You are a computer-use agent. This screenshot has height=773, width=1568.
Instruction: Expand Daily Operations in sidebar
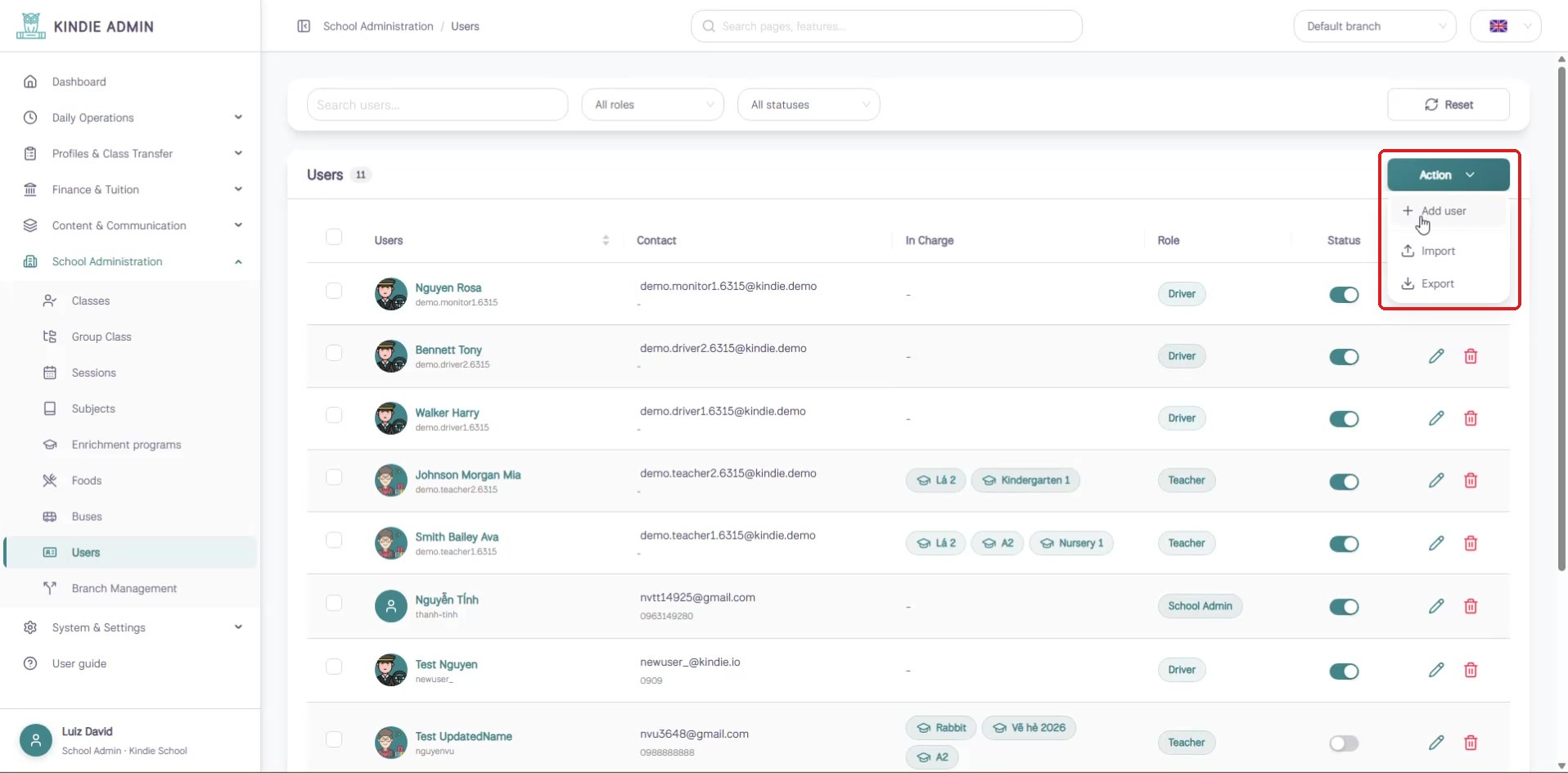point(131,118)
